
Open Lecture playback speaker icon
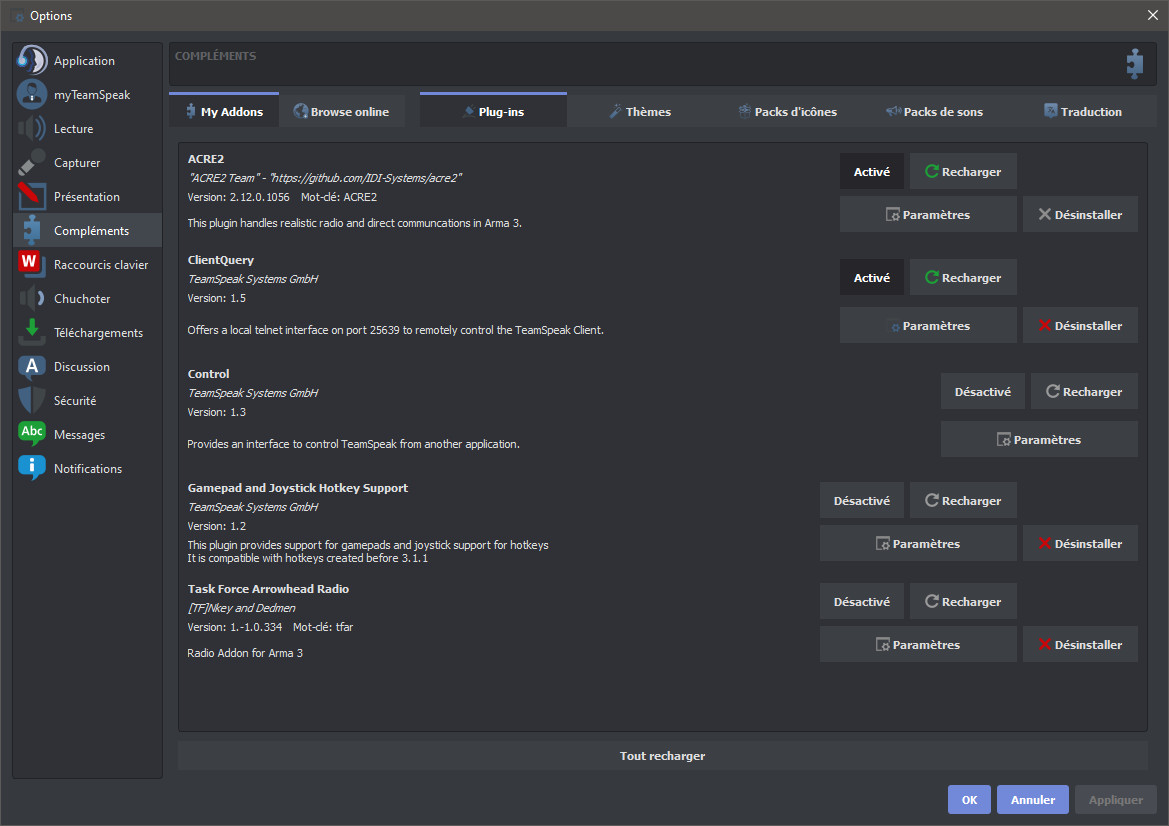click(x=32, y=129)
